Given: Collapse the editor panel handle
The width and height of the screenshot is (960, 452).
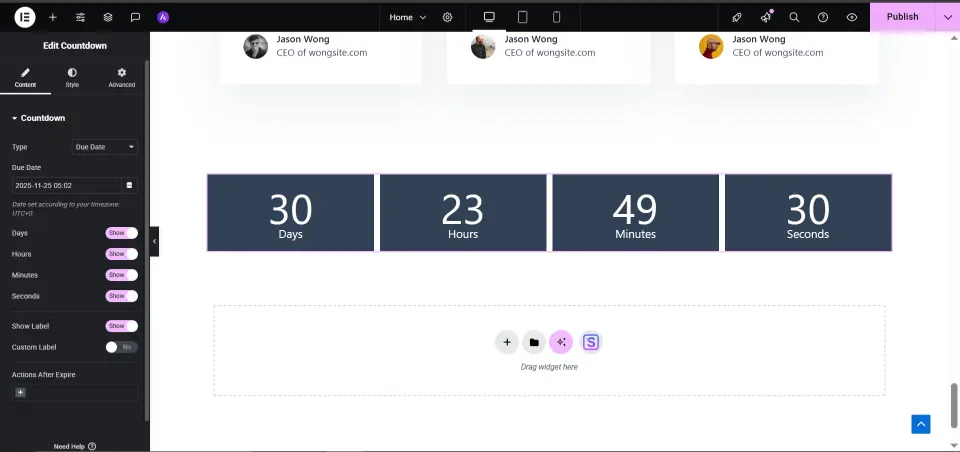Looking at the screenshot, I should pyautogui.click(x=154, y=241).
